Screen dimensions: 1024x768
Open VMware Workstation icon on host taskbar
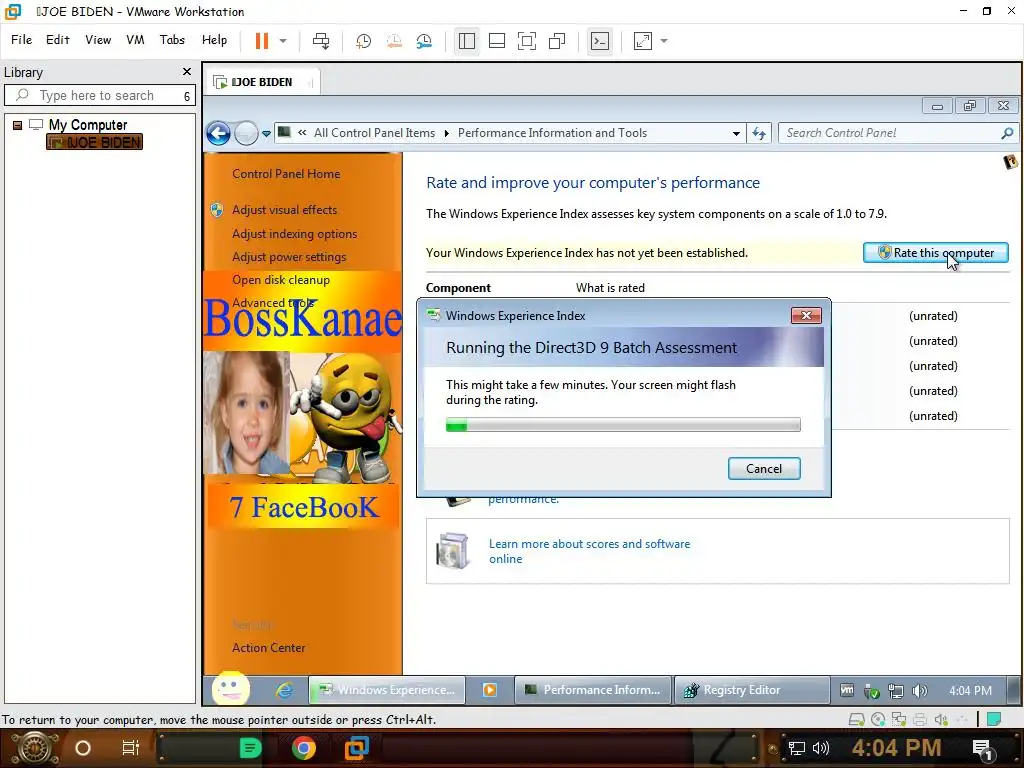click(x=357, y=748)
